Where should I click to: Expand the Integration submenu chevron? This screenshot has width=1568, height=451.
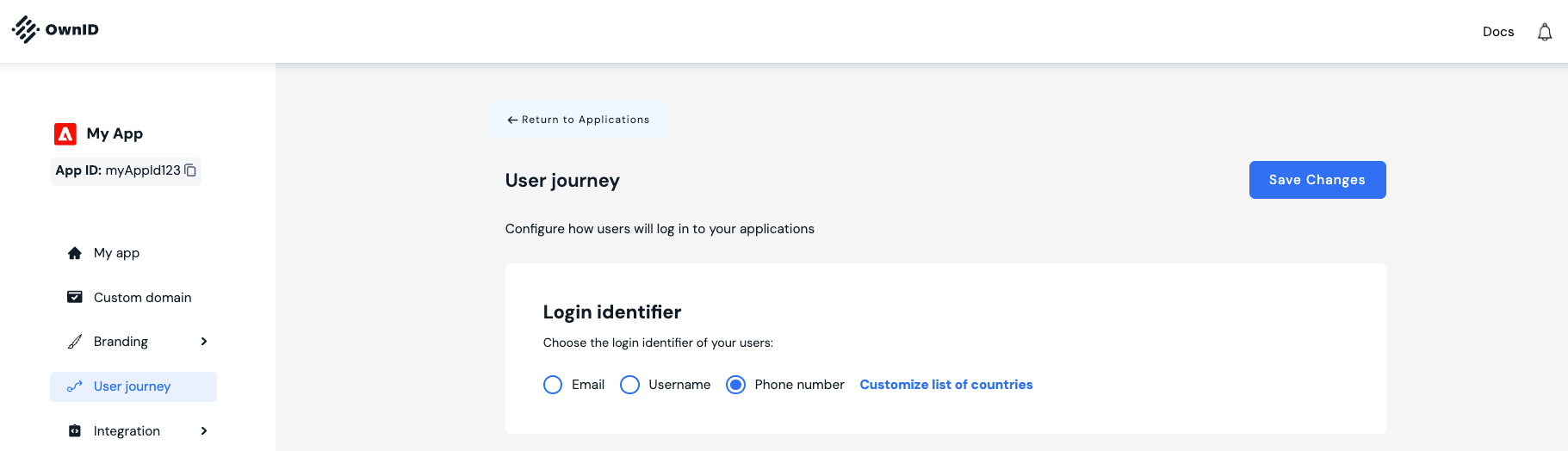point(204,431)
